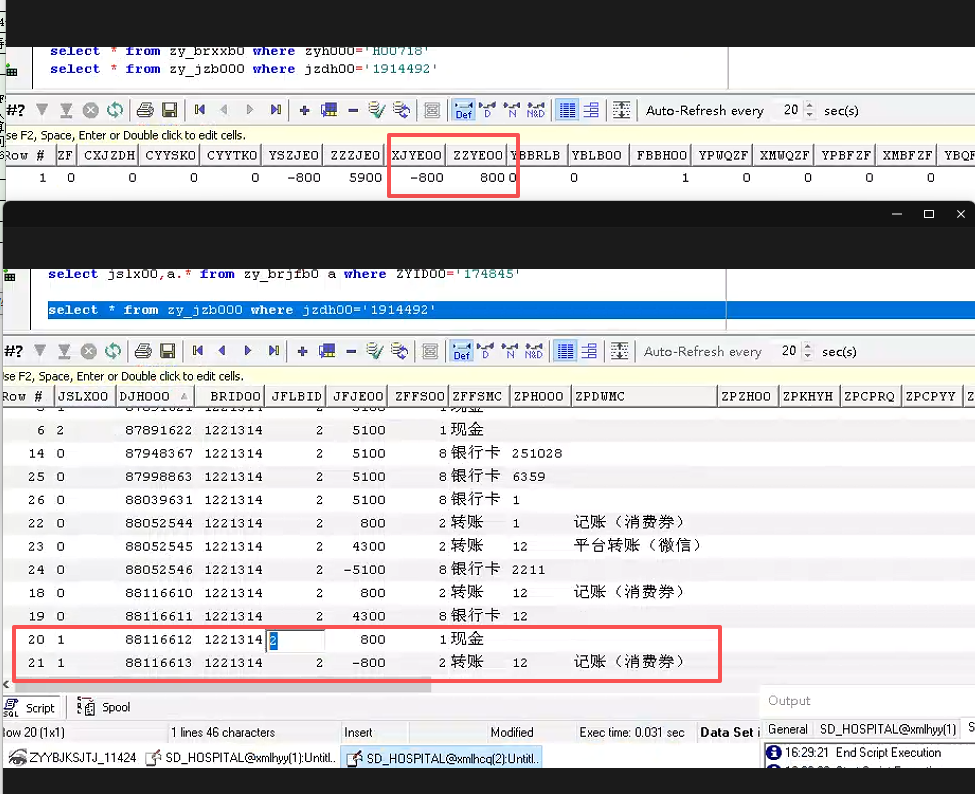The width and height of the screenshot is (975, 794).
Task: Click the refresh icon in back window toolbar
Action: [x=114, y=110]
